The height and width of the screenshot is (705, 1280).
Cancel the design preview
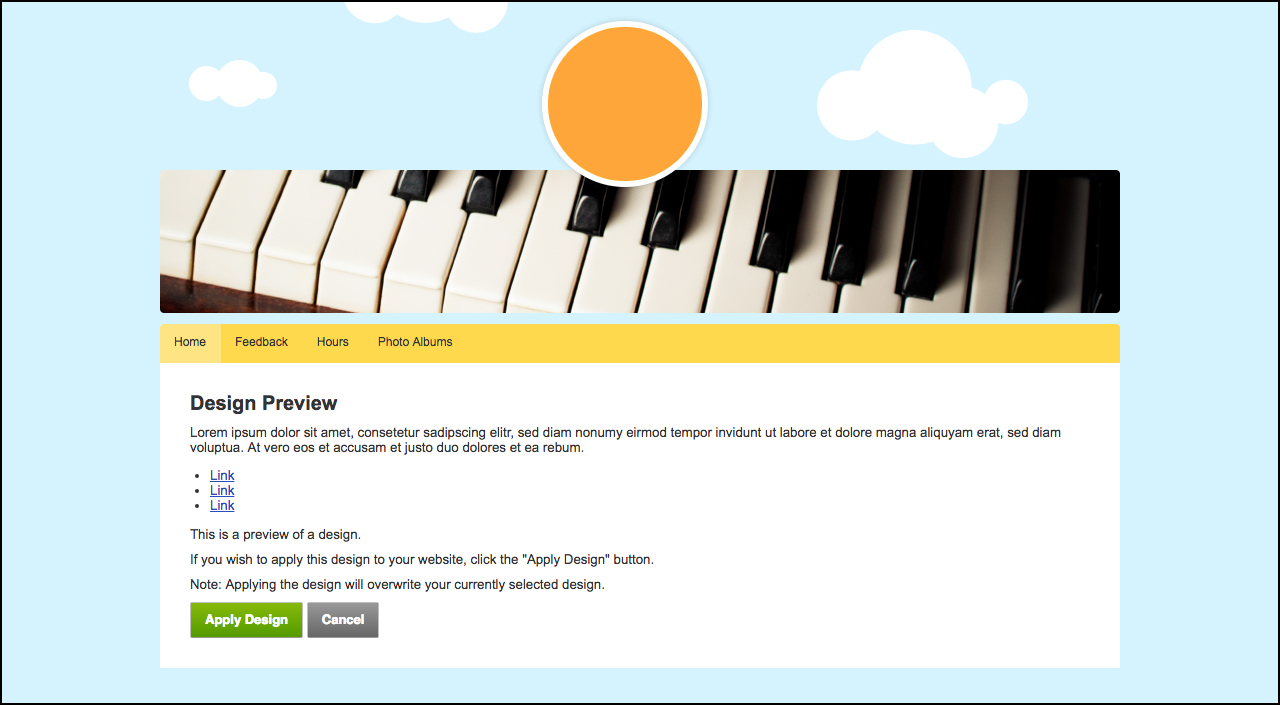343,620
